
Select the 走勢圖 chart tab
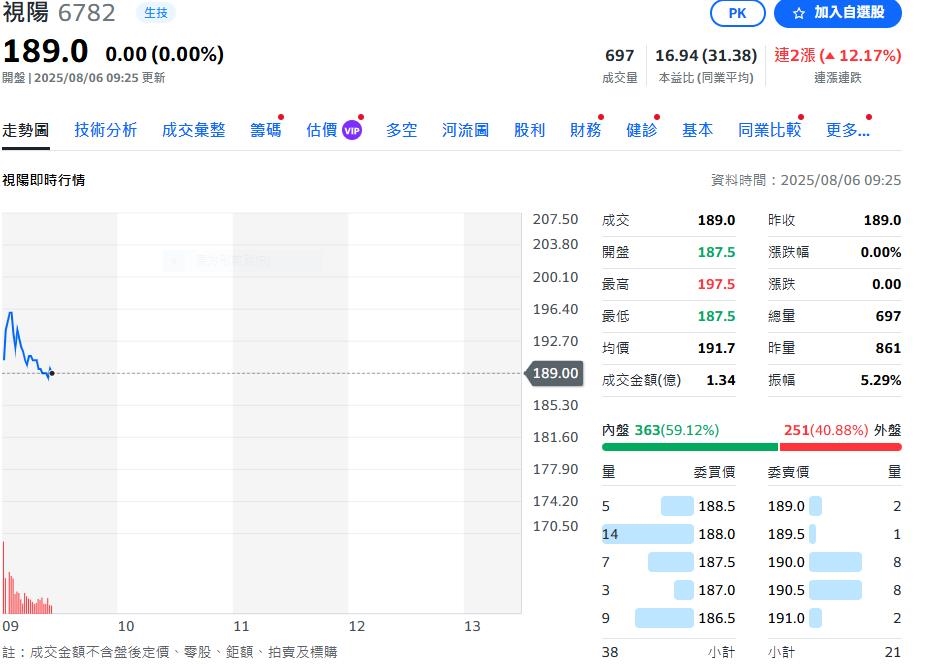pyautogui.click(x=26, y=129)
